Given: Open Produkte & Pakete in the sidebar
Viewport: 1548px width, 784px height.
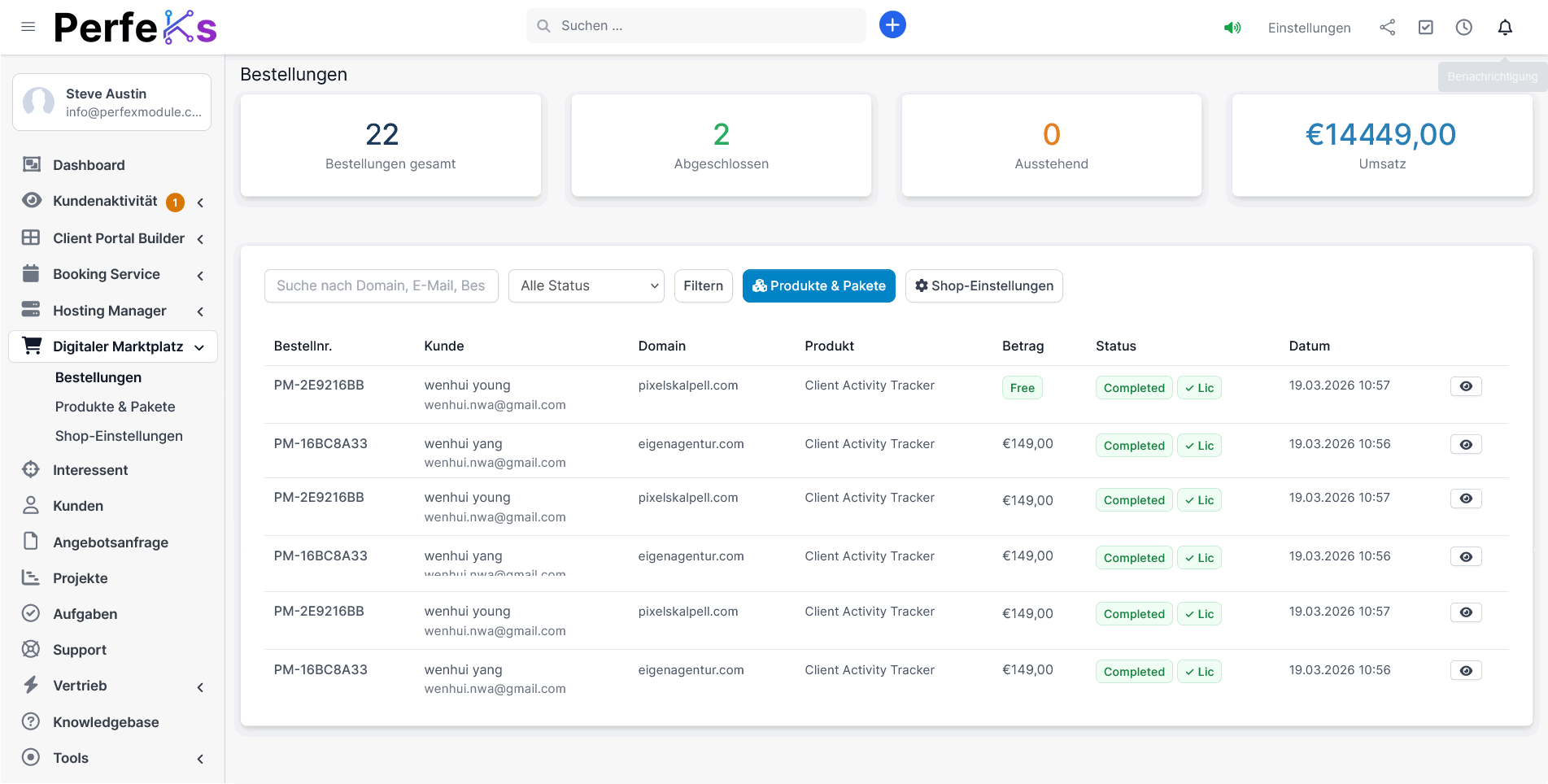Looking at the screenshot, I should point(115,407).
